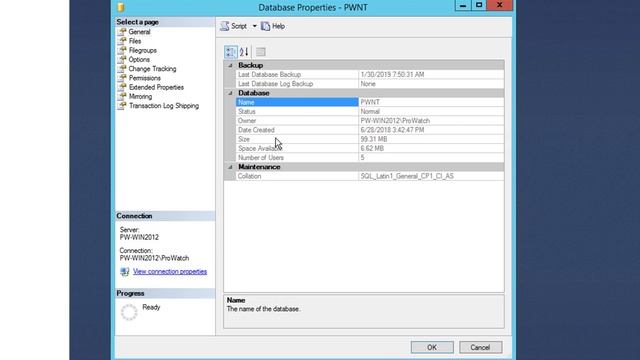The height and width of the screenshot is (360, 640).
Task: Open the Files page
Action: pyautogui.click(x=135, y=41)
